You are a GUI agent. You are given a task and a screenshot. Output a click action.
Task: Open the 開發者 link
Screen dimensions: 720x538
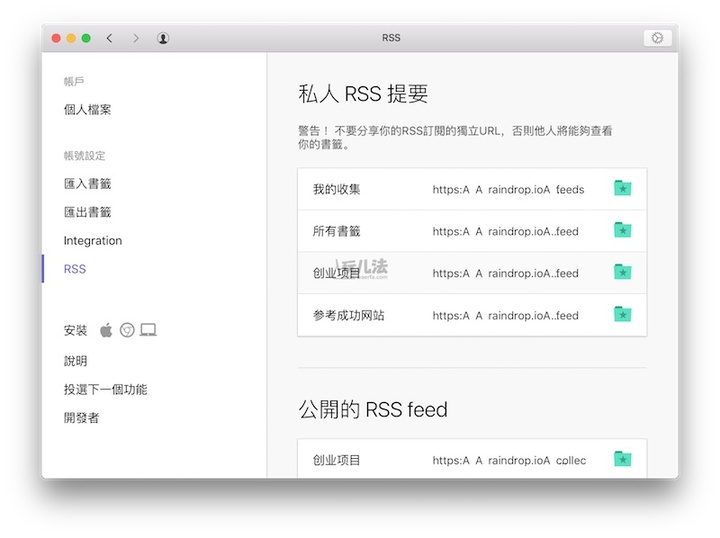82,418
